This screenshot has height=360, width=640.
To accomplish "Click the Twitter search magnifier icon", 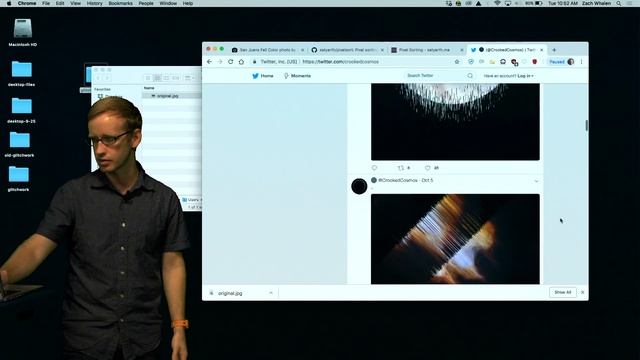I will (x=470, y=76).
